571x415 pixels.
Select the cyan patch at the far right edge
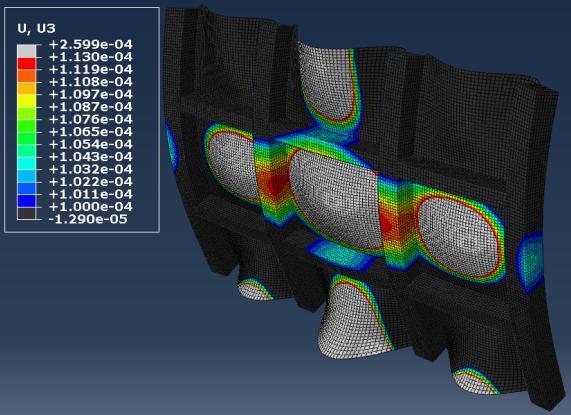tap(531, 261)
